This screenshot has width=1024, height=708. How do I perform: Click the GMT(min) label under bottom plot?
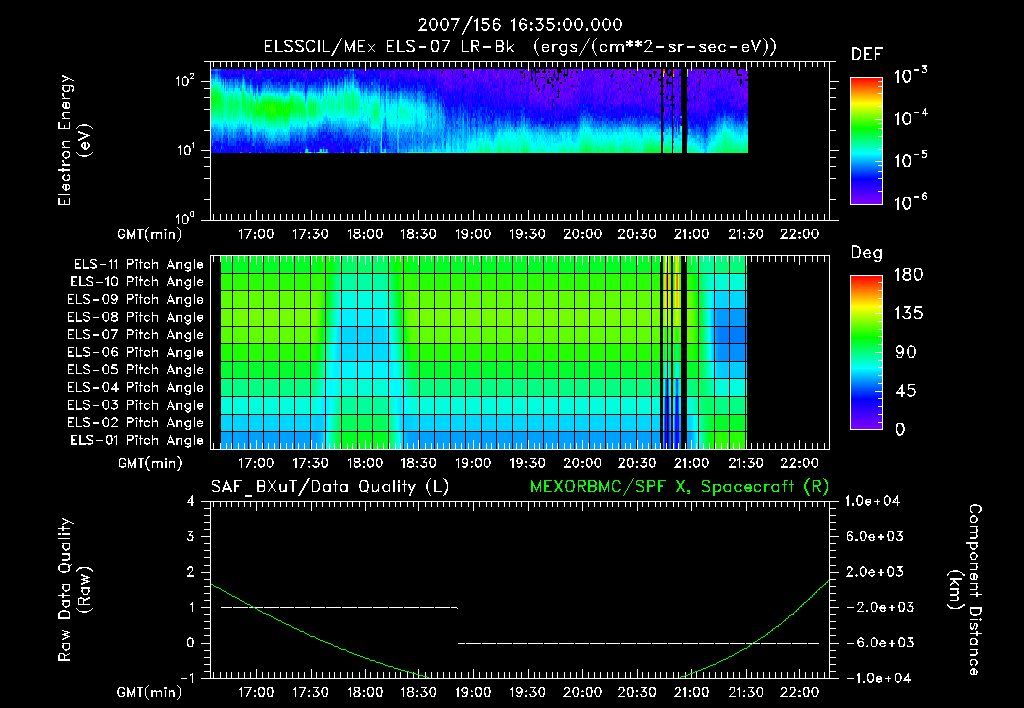point(150,692)
